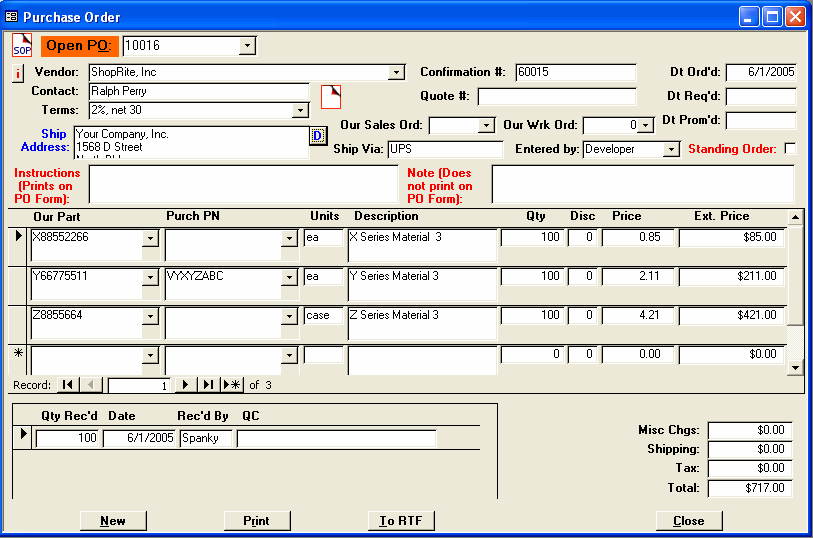Click the red document icon beside Contact
This screenshot has height=538, width=813.
coord(331,96)
